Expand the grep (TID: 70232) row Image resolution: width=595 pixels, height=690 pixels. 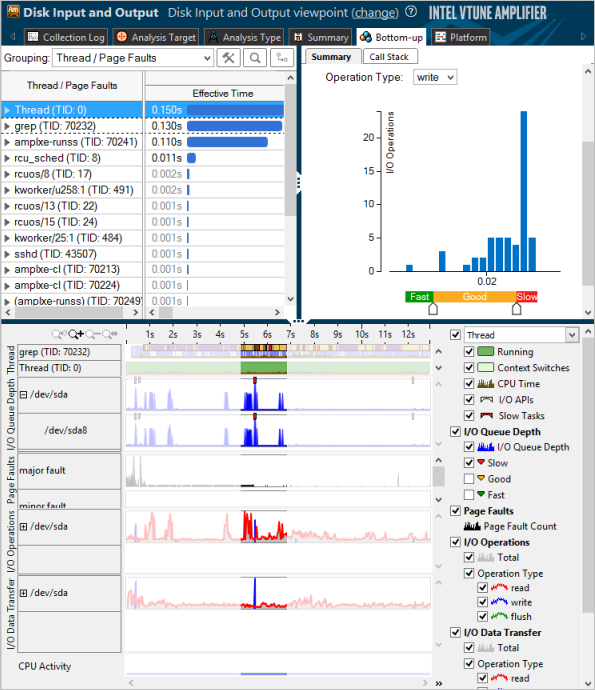pos(7,126)
